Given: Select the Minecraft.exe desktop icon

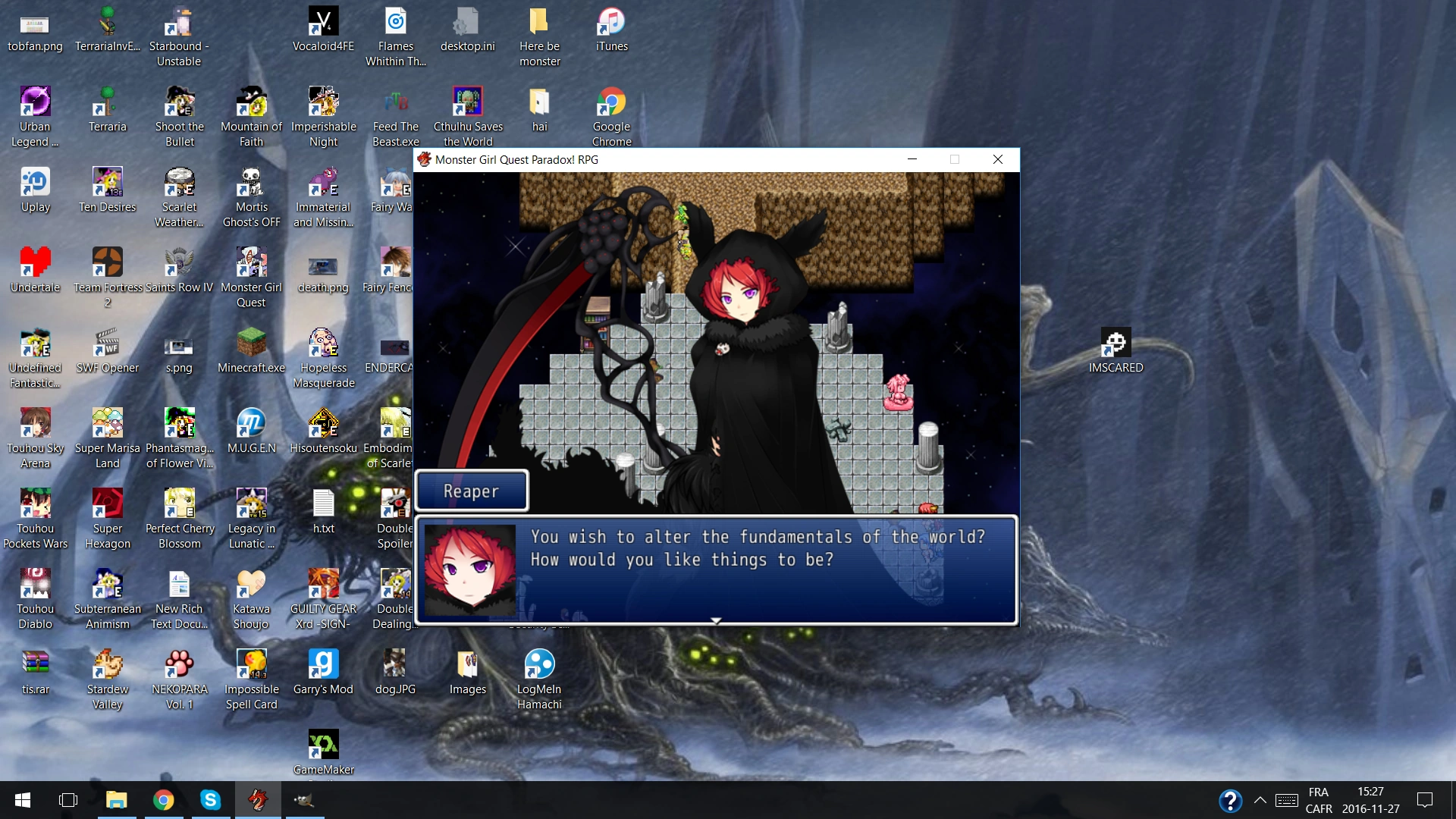Looking at the screenshot, I should tap(251, 343).
